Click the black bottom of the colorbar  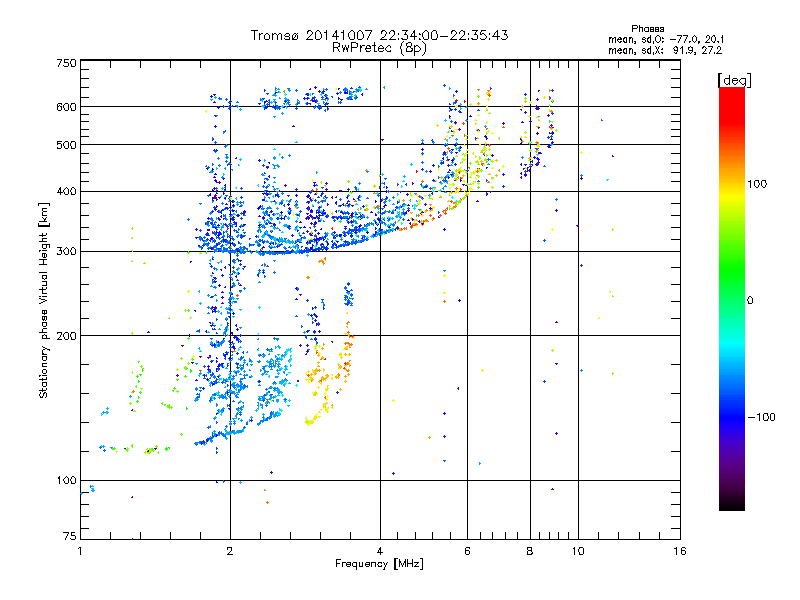pyautogui.click(x=732, y=503)
